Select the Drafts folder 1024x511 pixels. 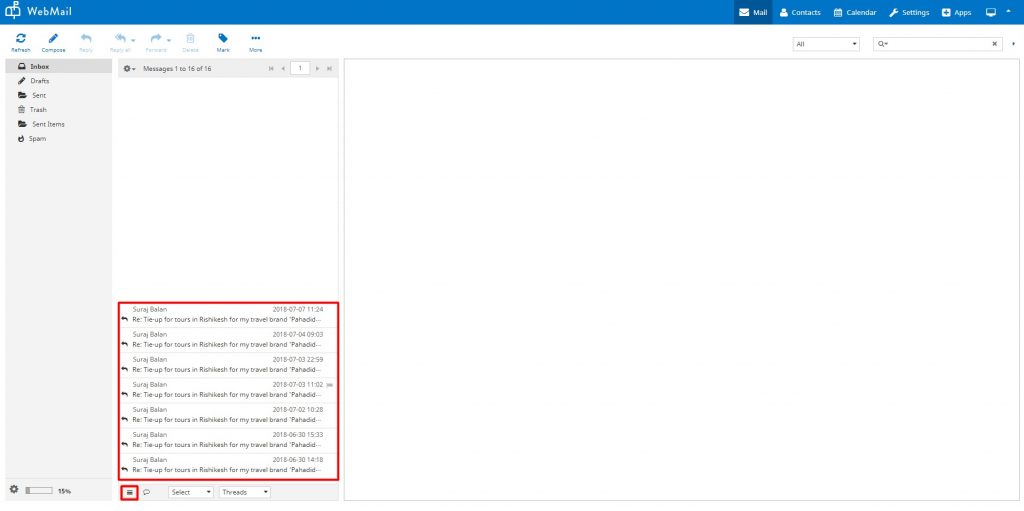[x=39, y=80]
